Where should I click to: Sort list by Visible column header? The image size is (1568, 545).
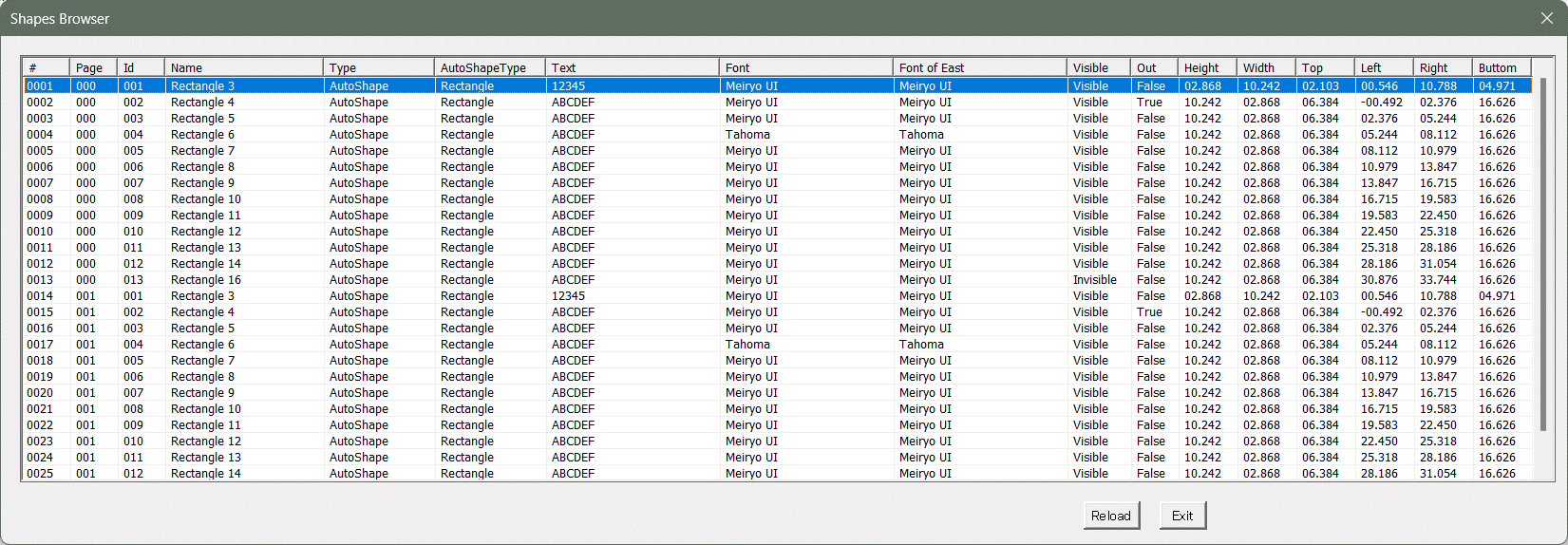point(1097,67)
